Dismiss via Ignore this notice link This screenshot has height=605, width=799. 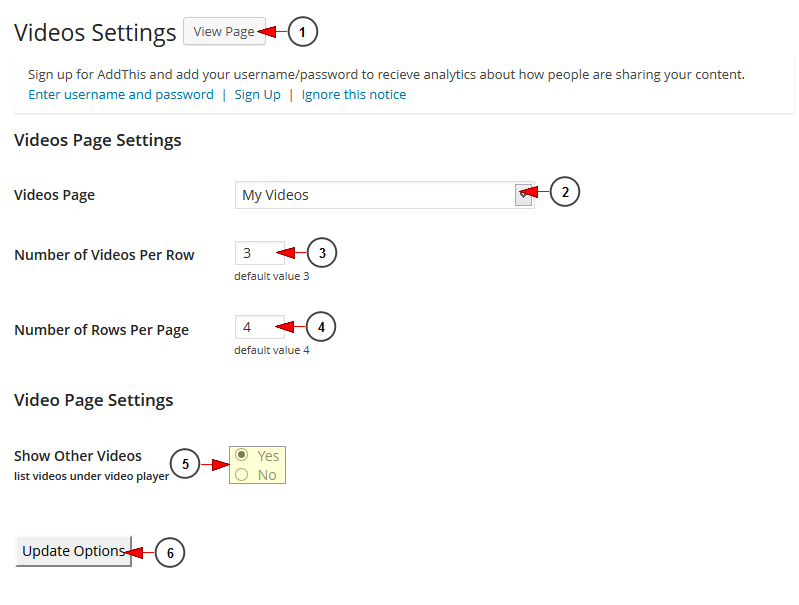click(354, 95)
